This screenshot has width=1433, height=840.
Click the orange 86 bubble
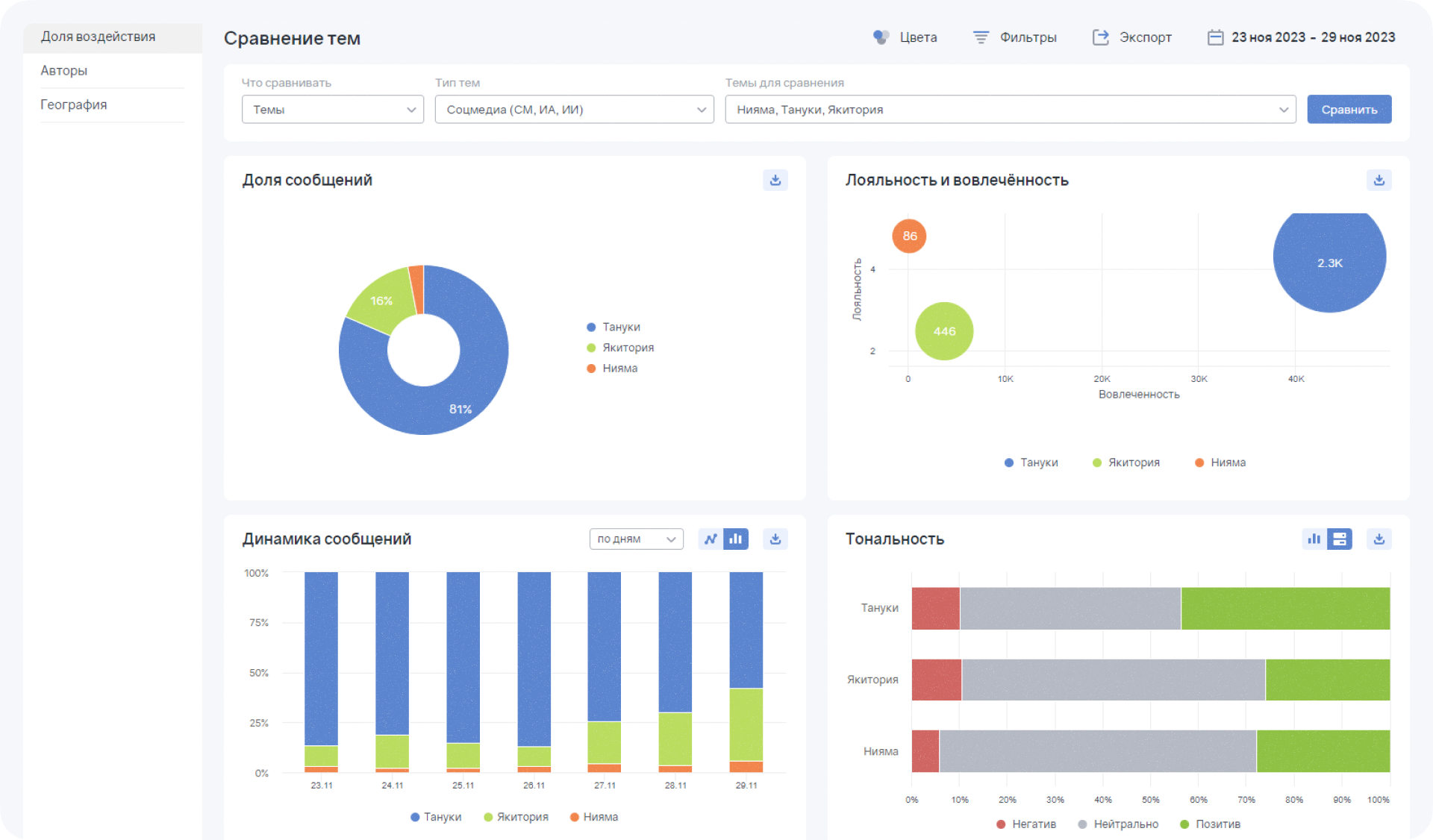pos(909,236)
